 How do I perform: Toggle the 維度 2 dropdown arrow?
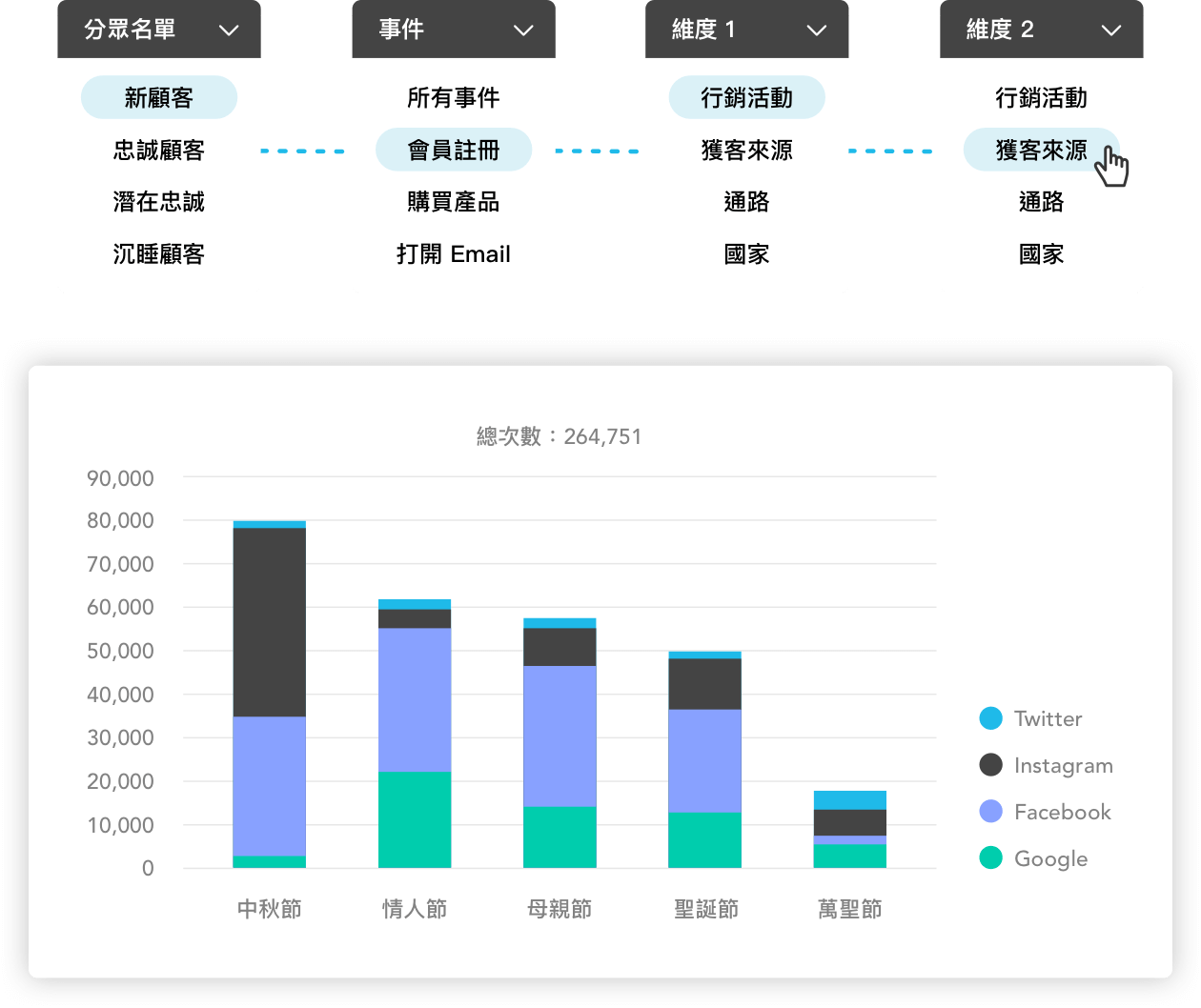tap(1111, 30)
